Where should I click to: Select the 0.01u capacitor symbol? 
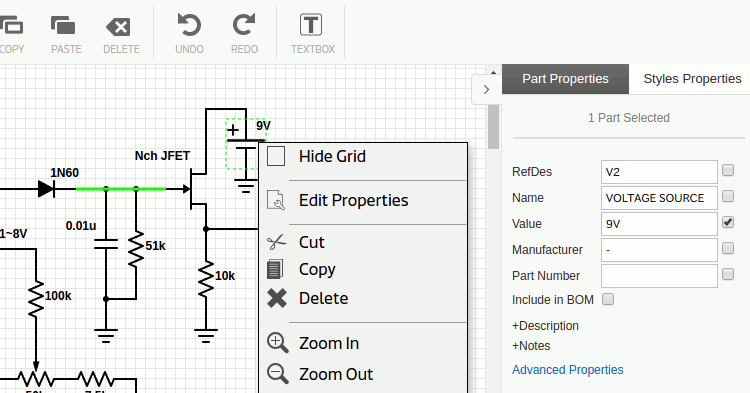(x=106, y=244)
